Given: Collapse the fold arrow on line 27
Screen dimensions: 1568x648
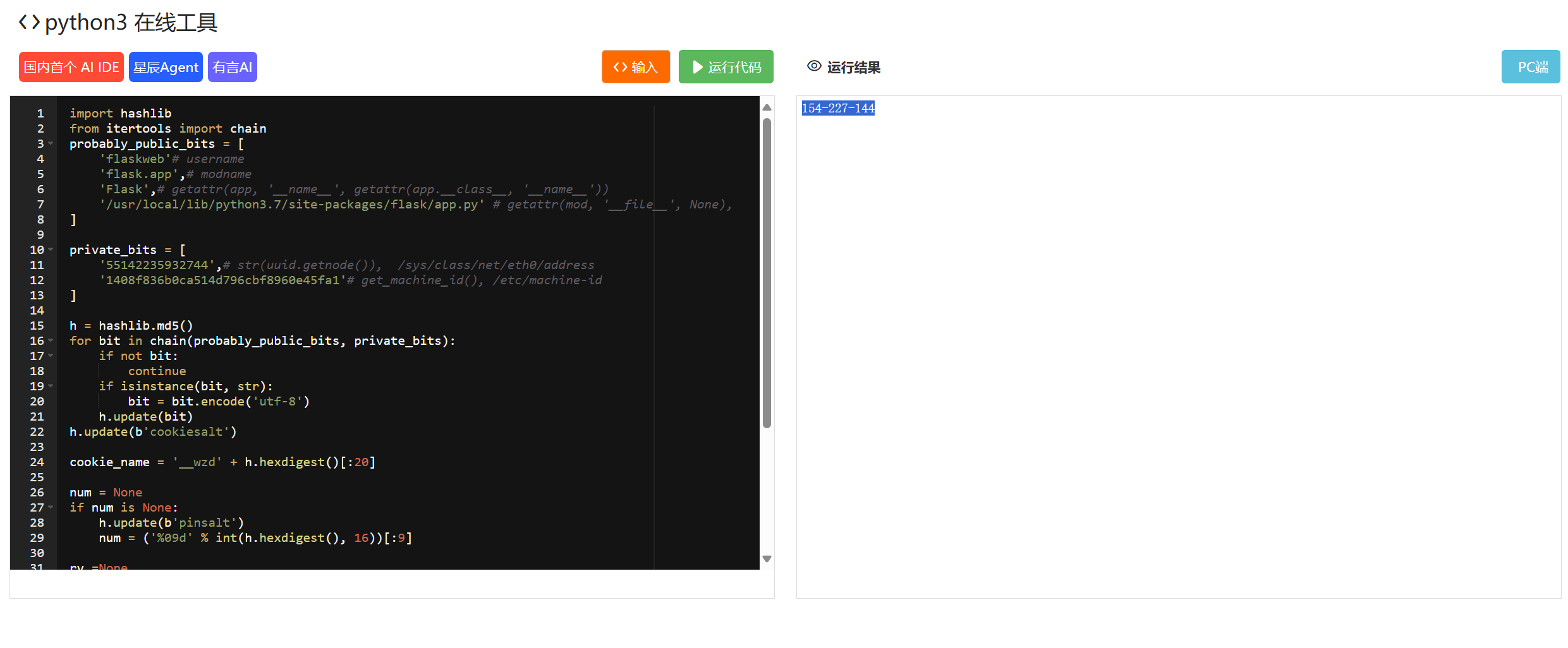Looking at the screenshot, I should [x=51, y=508].
